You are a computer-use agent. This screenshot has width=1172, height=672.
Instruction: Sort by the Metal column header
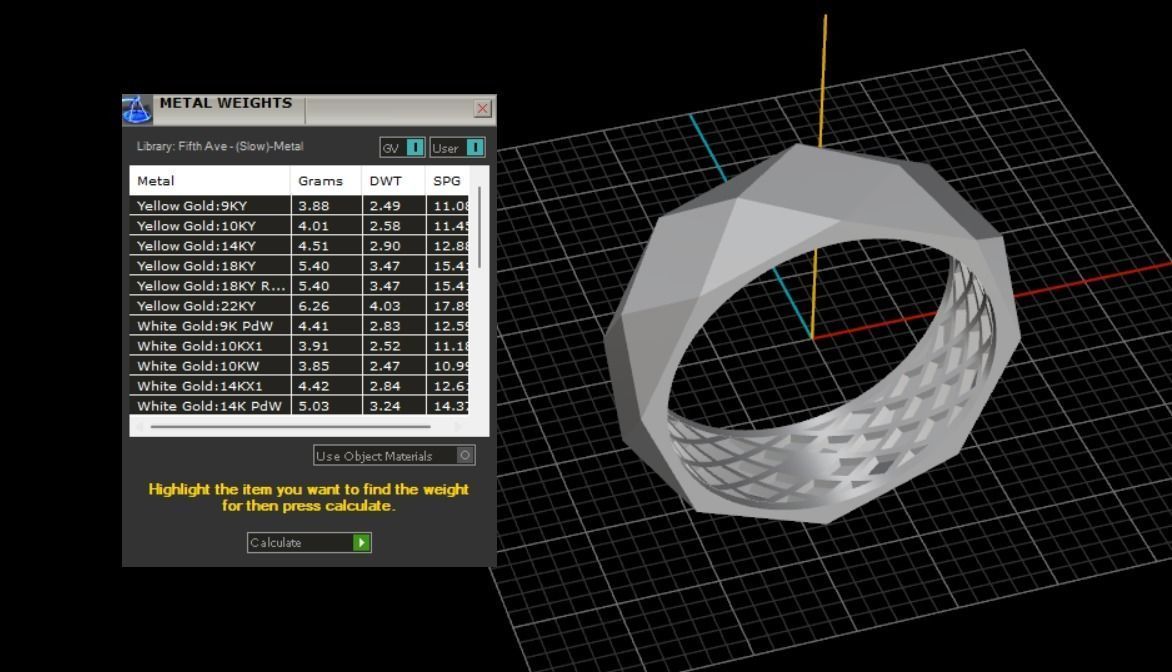coord(209,181)
